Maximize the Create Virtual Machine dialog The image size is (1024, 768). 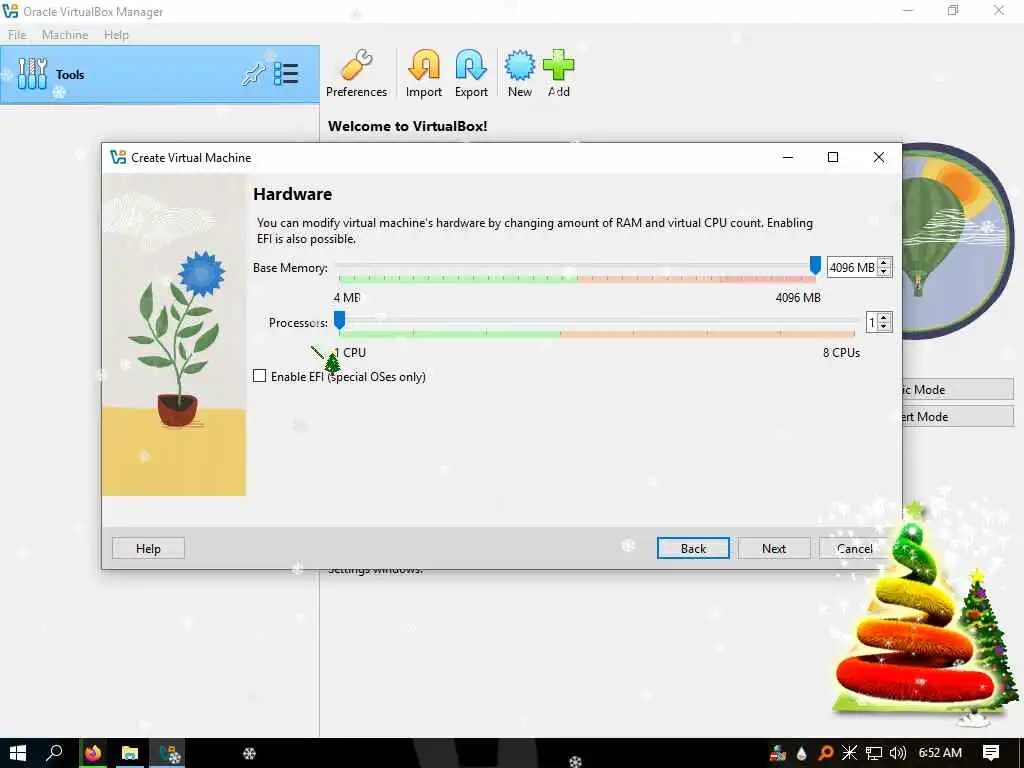click(833, 157)
